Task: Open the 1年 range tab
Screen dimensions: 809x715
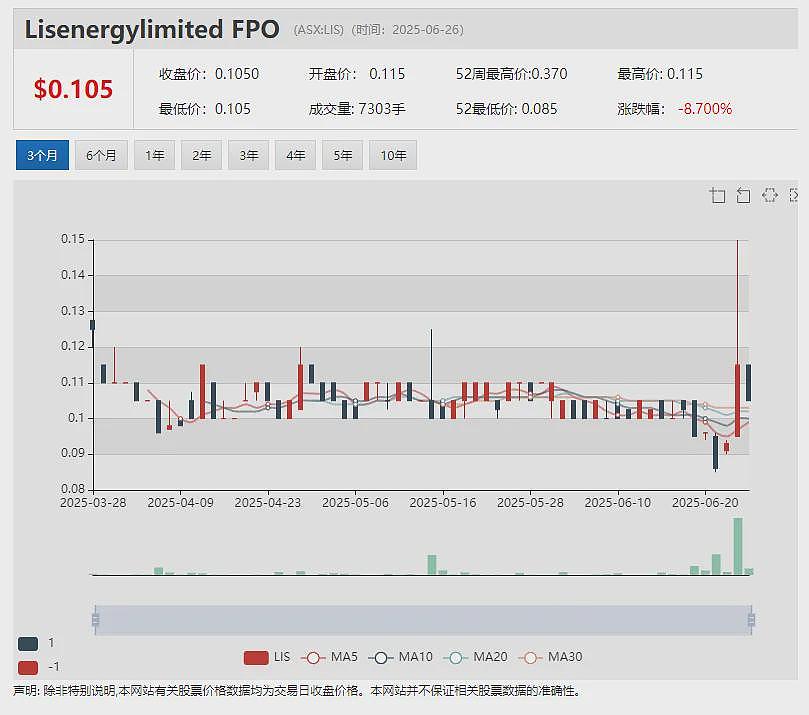Action: click(155, 155)
